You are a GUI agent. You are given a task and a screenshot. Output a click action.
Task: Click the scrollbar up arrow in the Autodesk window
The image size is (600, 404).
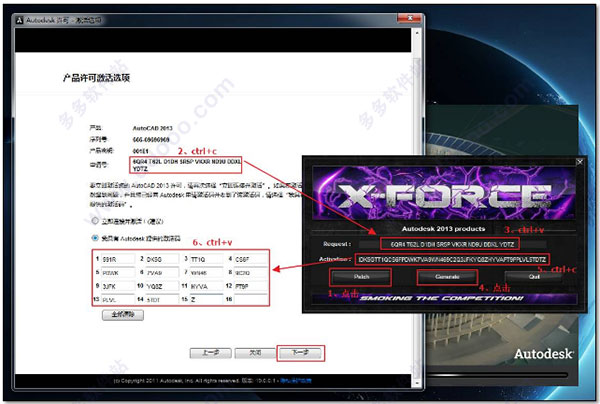(417, 33)
